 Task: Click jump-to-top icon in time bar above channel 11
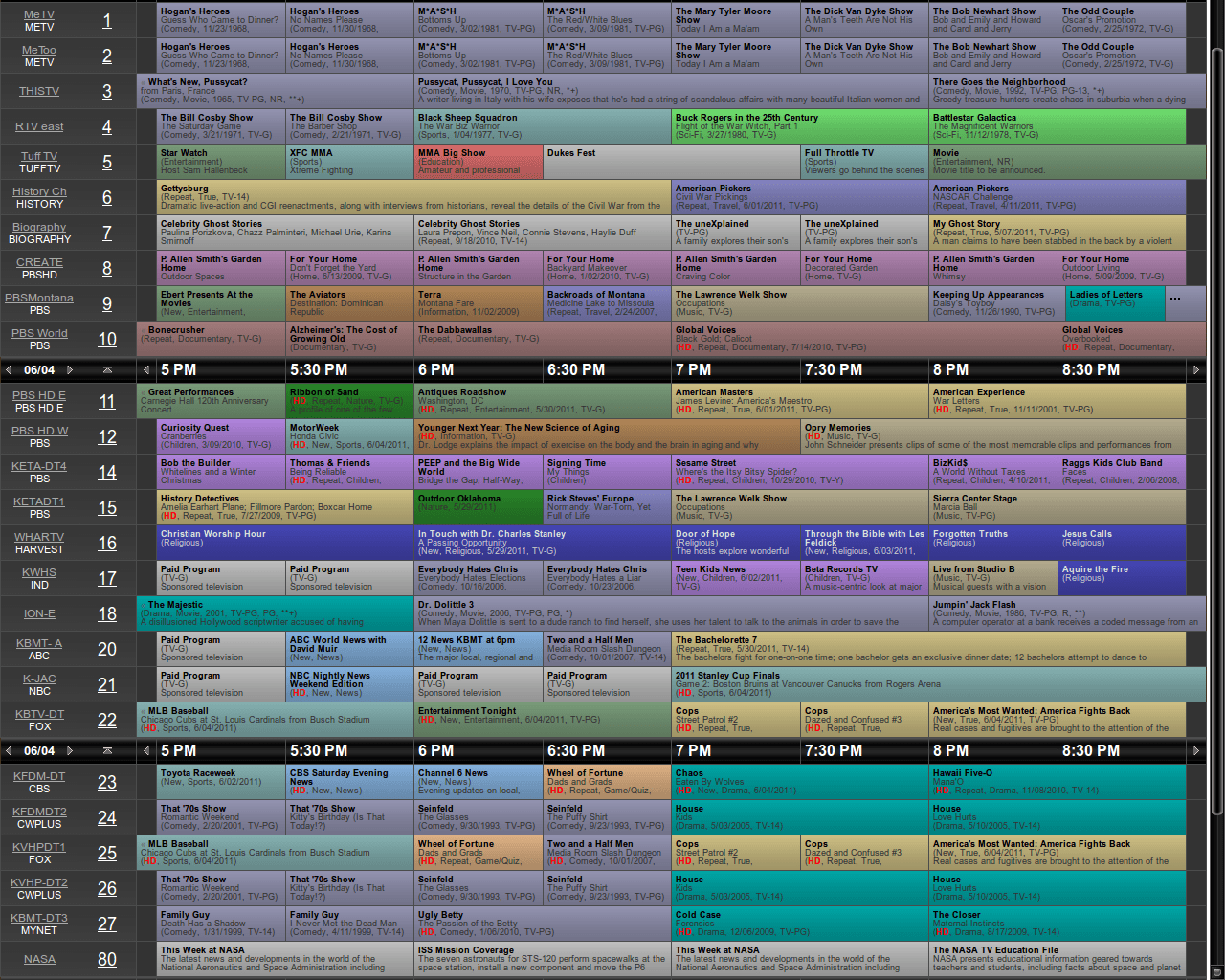[107, 369]
